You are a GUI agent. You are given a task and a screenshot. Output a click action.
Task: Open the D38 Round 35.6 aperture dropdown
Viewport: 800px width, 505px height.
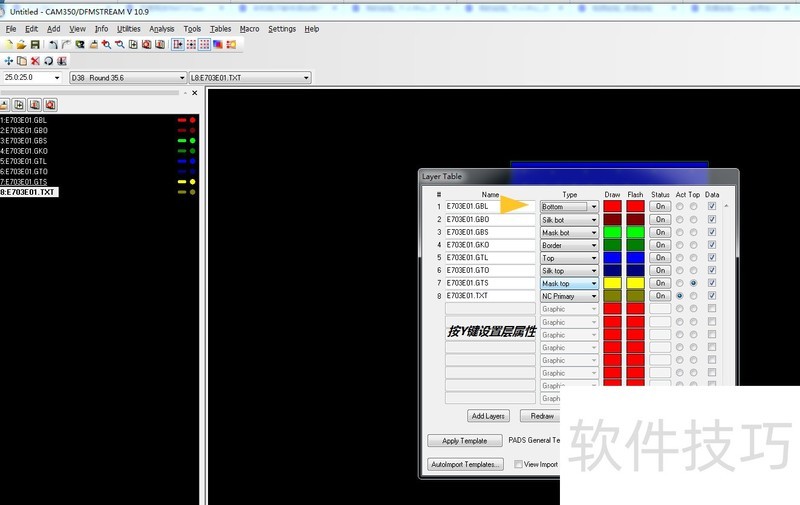point(181,78)
